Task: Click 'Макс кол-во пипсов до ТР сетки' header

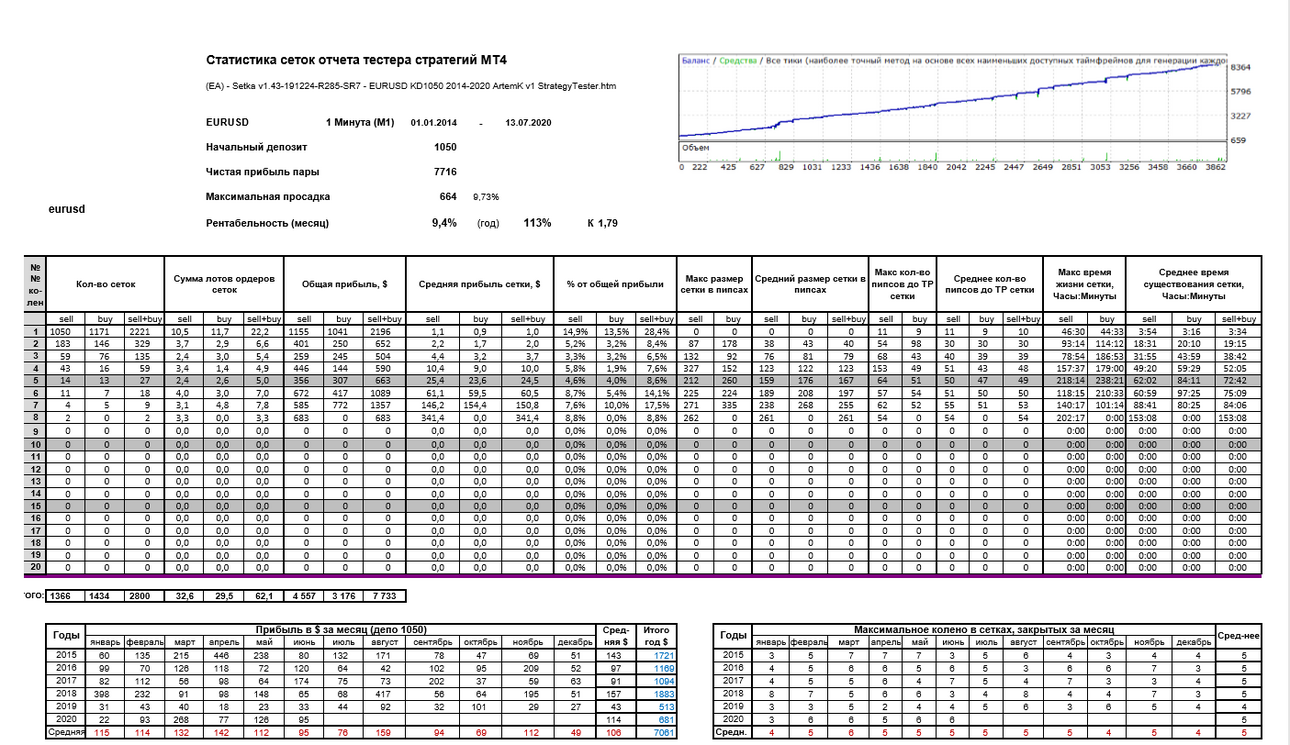Action: click(902, 285)
